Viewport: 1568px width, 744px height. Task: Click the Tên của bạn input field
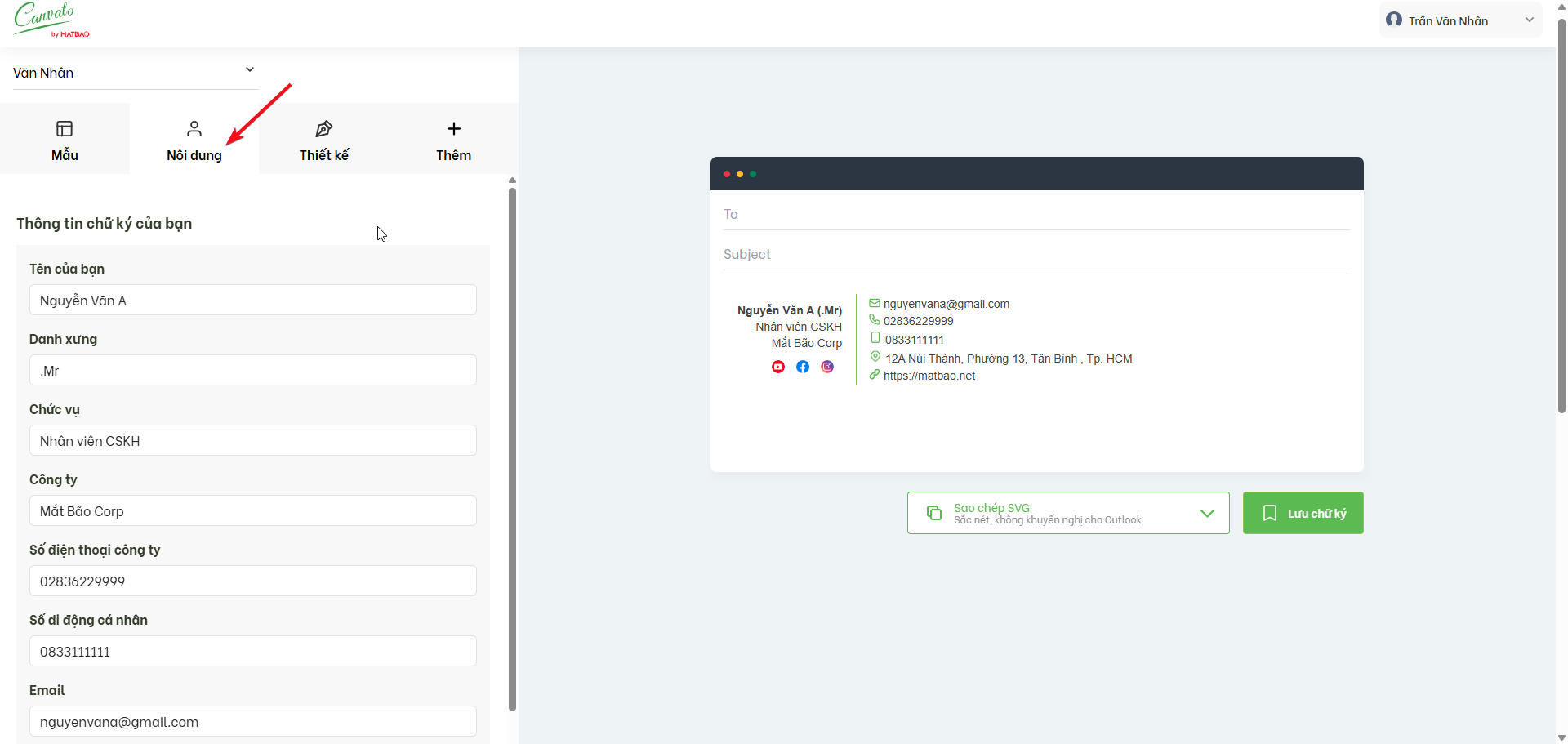(253, 300)
